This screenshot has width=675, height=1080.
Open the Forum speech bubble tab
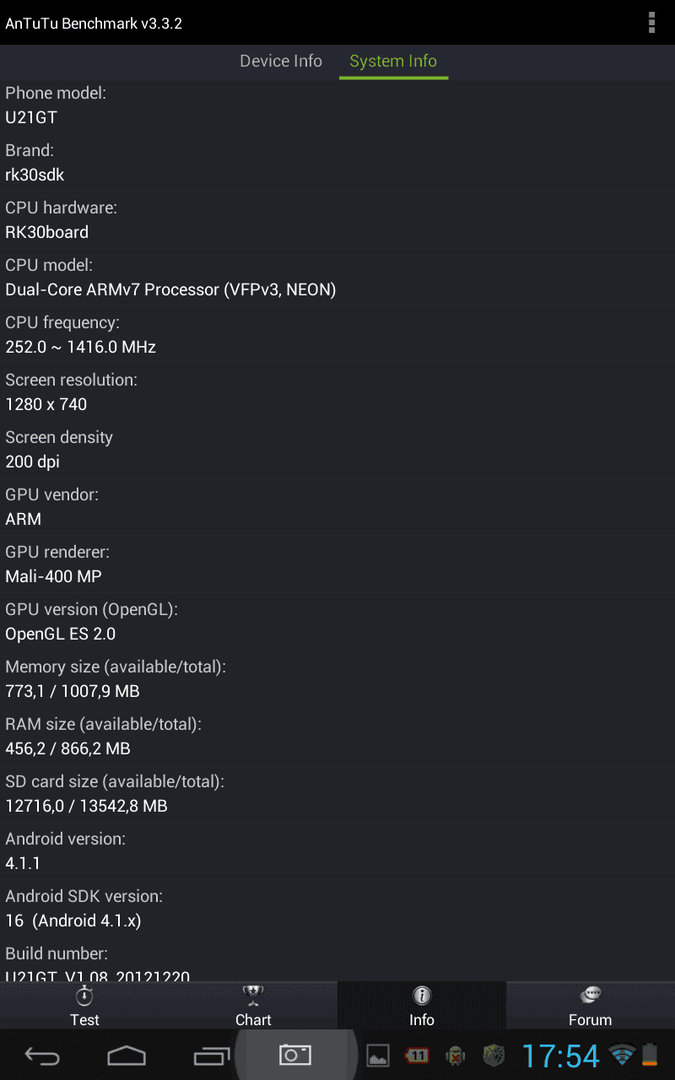(x=590, y=1006)
